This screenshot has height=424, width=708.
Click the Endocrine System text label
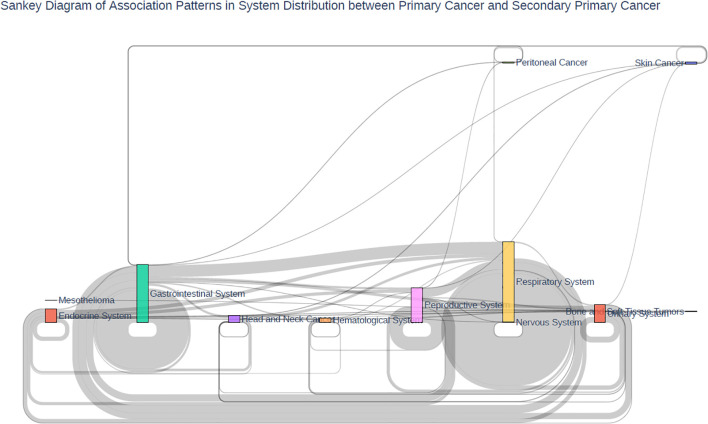tap(95, 316)
